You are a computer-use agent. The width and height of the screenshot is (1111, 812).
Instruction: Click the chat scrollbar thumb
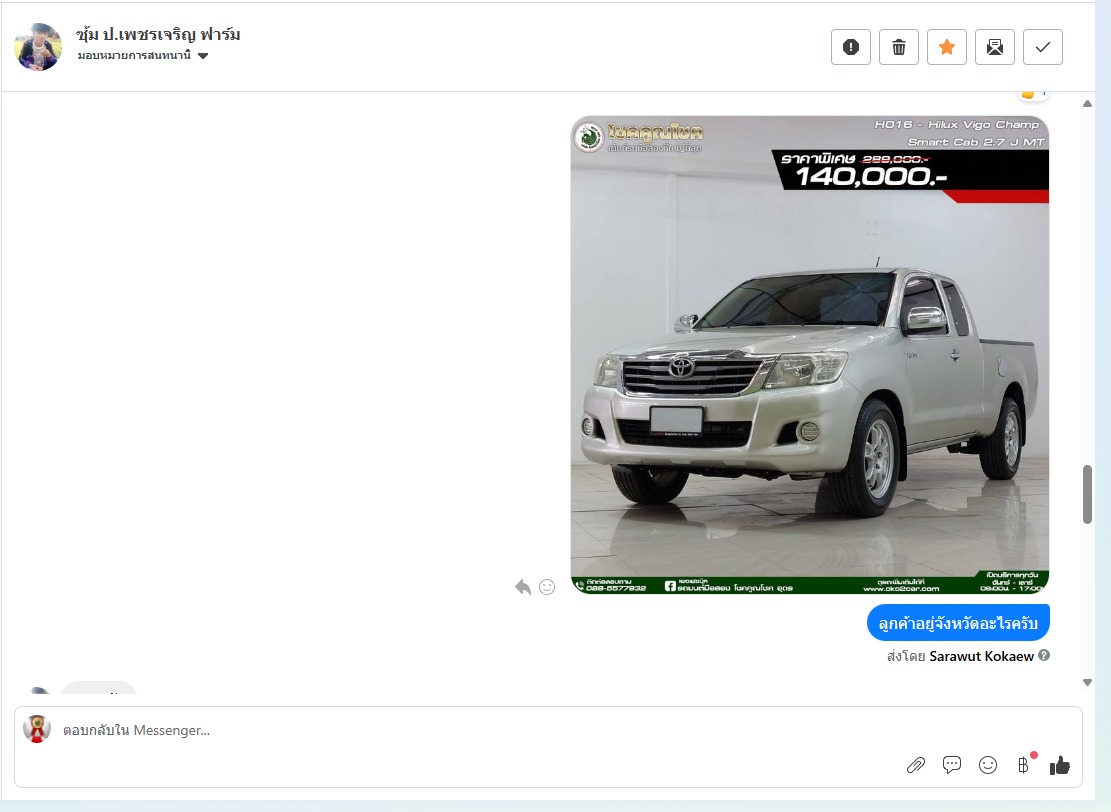[1087, 495]
